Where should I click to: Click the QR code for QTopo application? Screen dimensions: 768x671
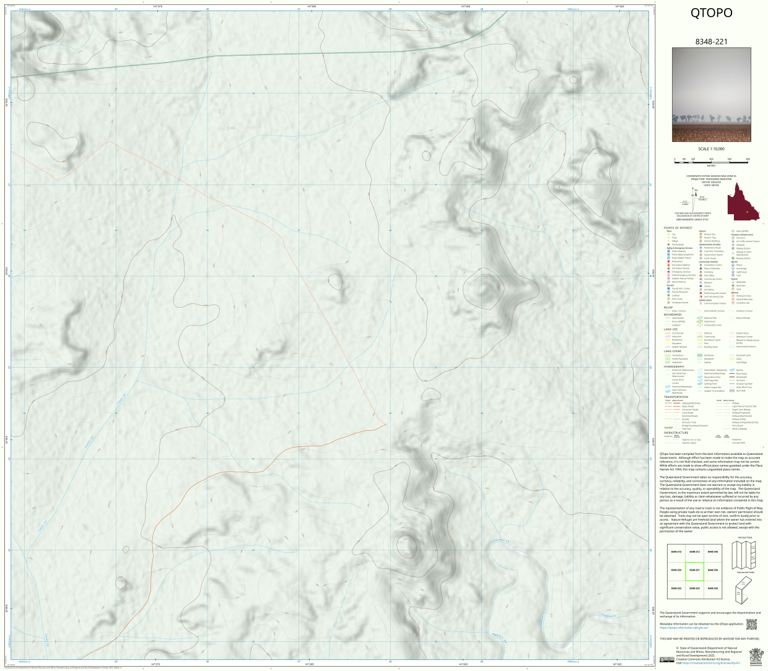(x=751, y=624)
